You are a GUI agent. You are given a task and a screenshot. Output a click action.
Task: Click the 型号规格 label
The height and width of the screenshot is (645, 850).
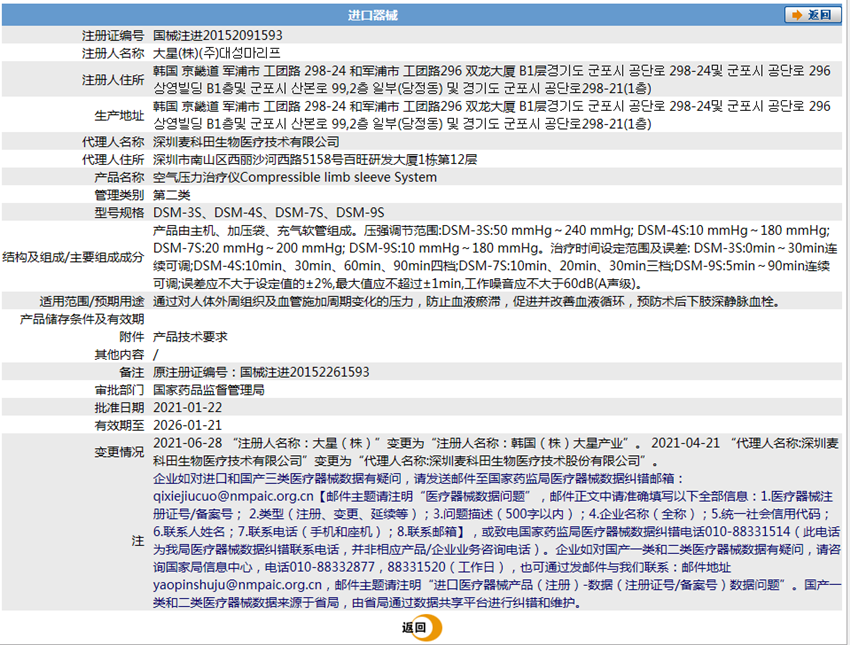[119, 212]
